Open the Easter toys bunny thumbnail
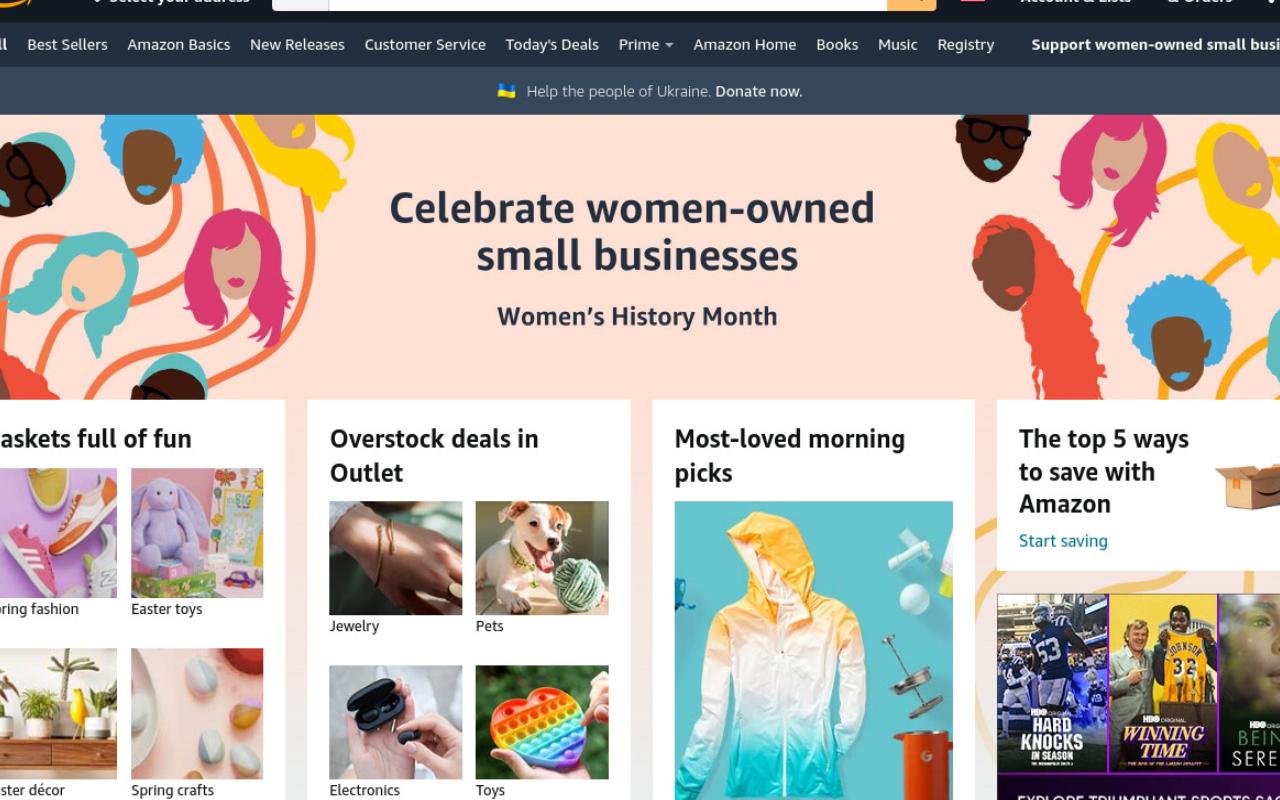 coord(197,533)
